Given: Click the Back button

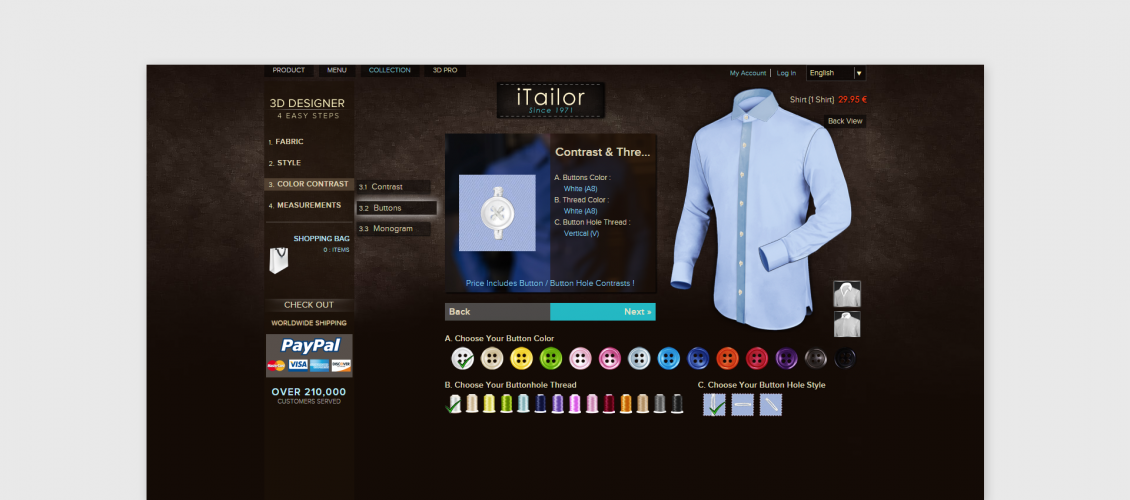Looking at the screenshot, I should [x=497, y=312].
